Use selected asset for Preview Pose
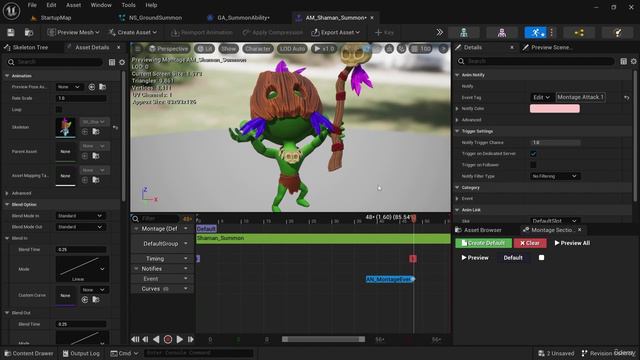Image resolution: width=640 pixels, height=360 pixels. click(x=92, y=87)
